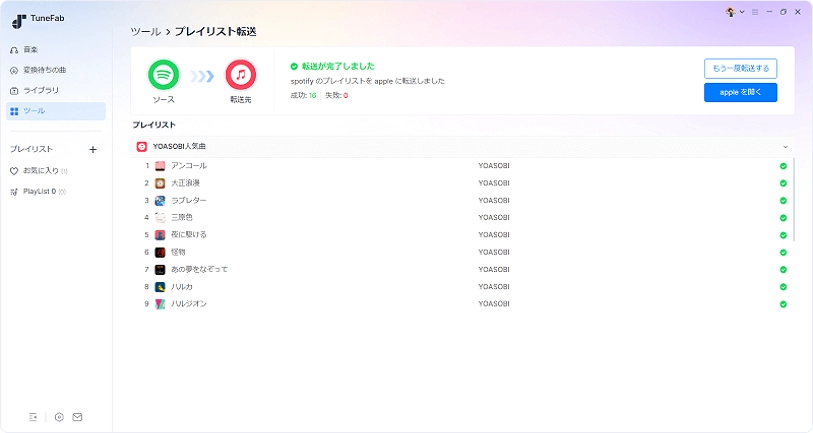
Task: Open the mail feedback icon
Action: 77,417
